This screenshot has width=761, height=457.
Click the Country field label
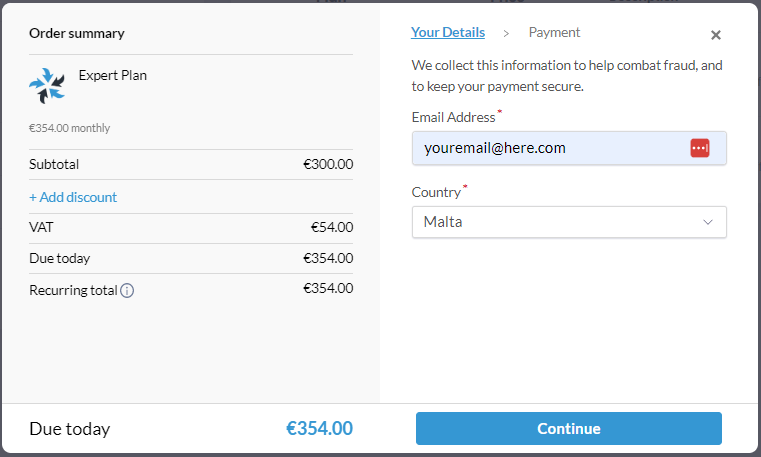tap(436, 193)
